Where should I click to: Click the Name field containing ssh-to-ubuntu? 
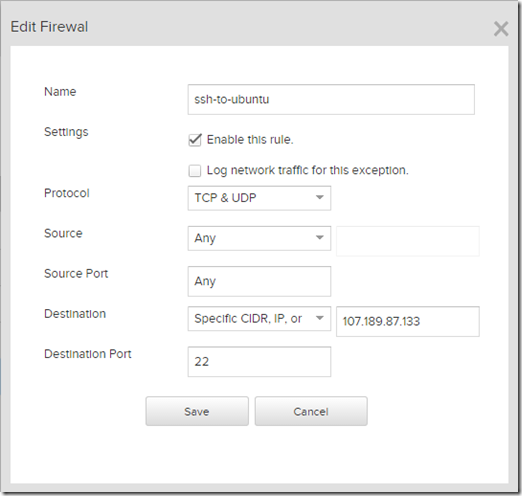(x=331, y=99)
